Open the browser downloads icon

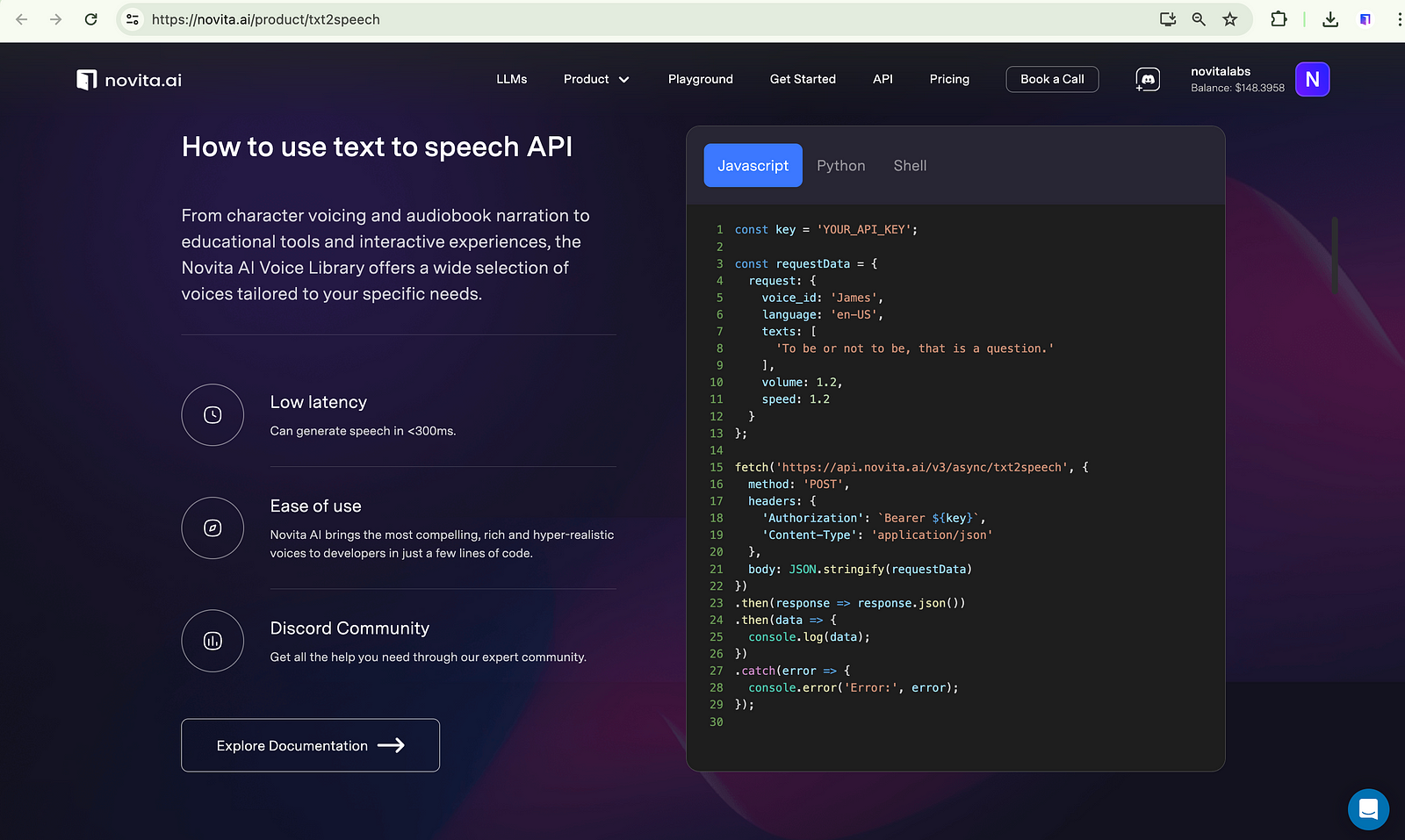pos(1330,19)
